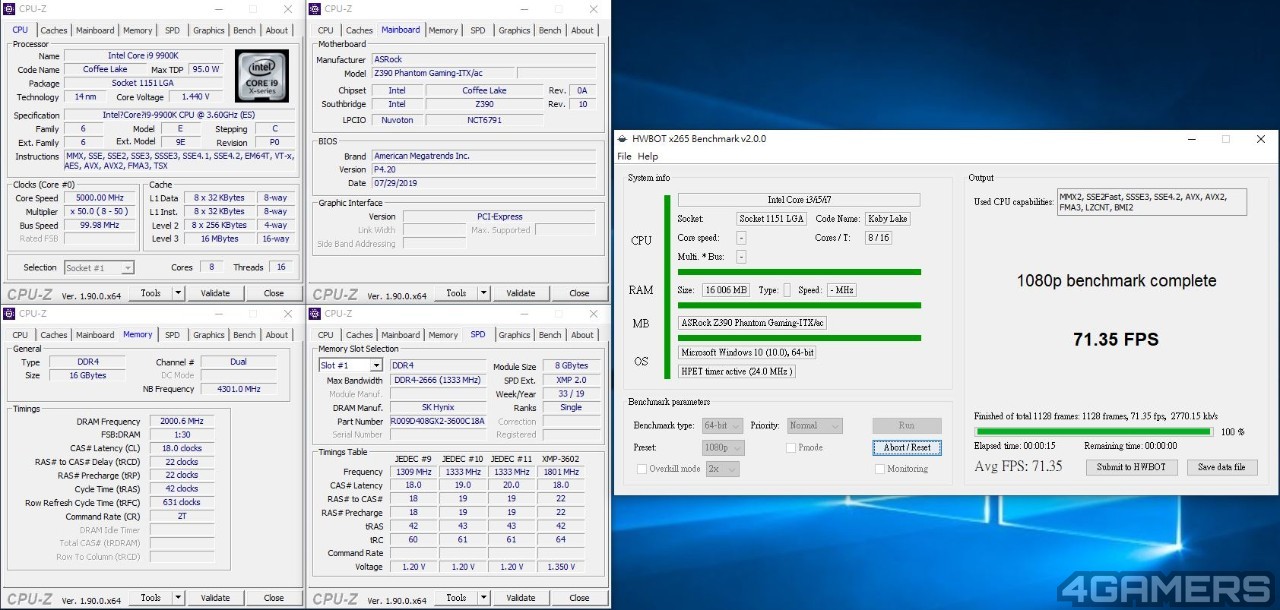Click the NB Frequency 4301.0 MHz value
The width and height of the screenshot is (1280, 610).
pyautogui.click(x=239, y=389)
